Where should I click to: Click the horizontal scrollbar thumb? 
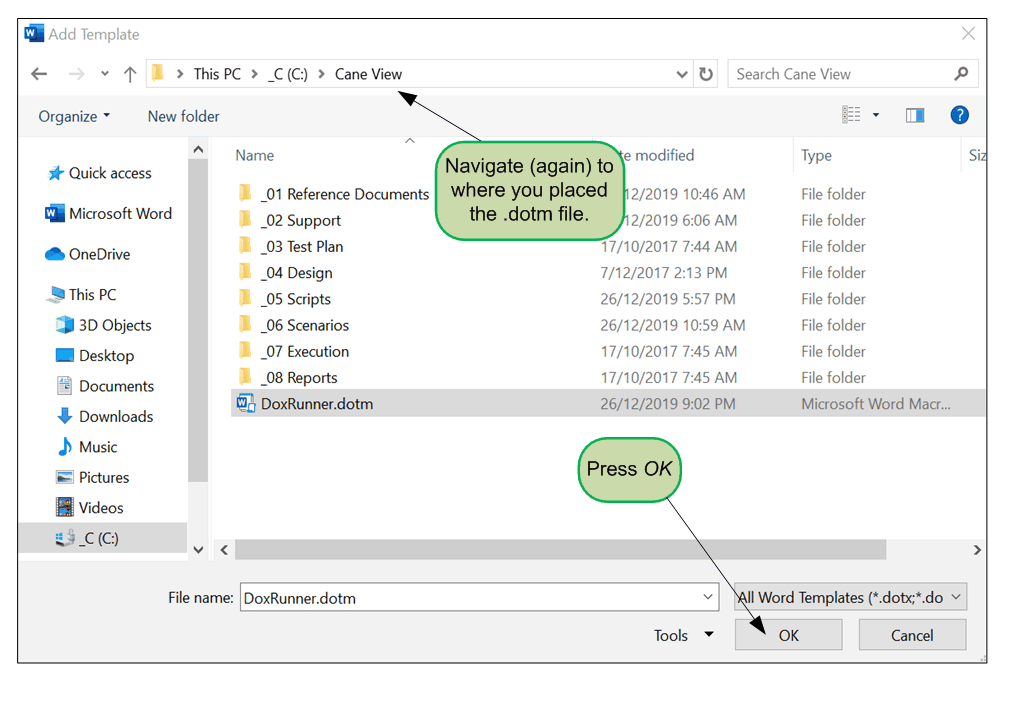(x=560, y=550)
